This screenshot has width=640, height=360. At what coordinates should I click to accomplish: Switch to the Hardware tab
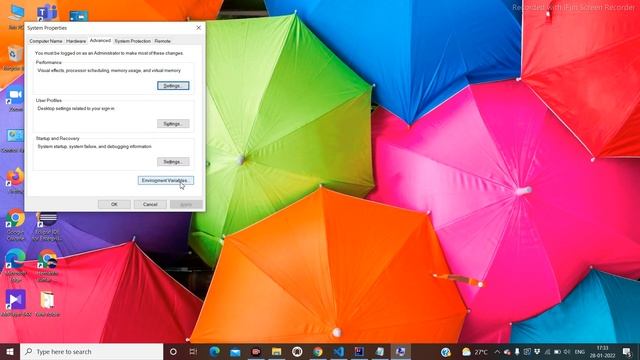click(x=76, y=41)
